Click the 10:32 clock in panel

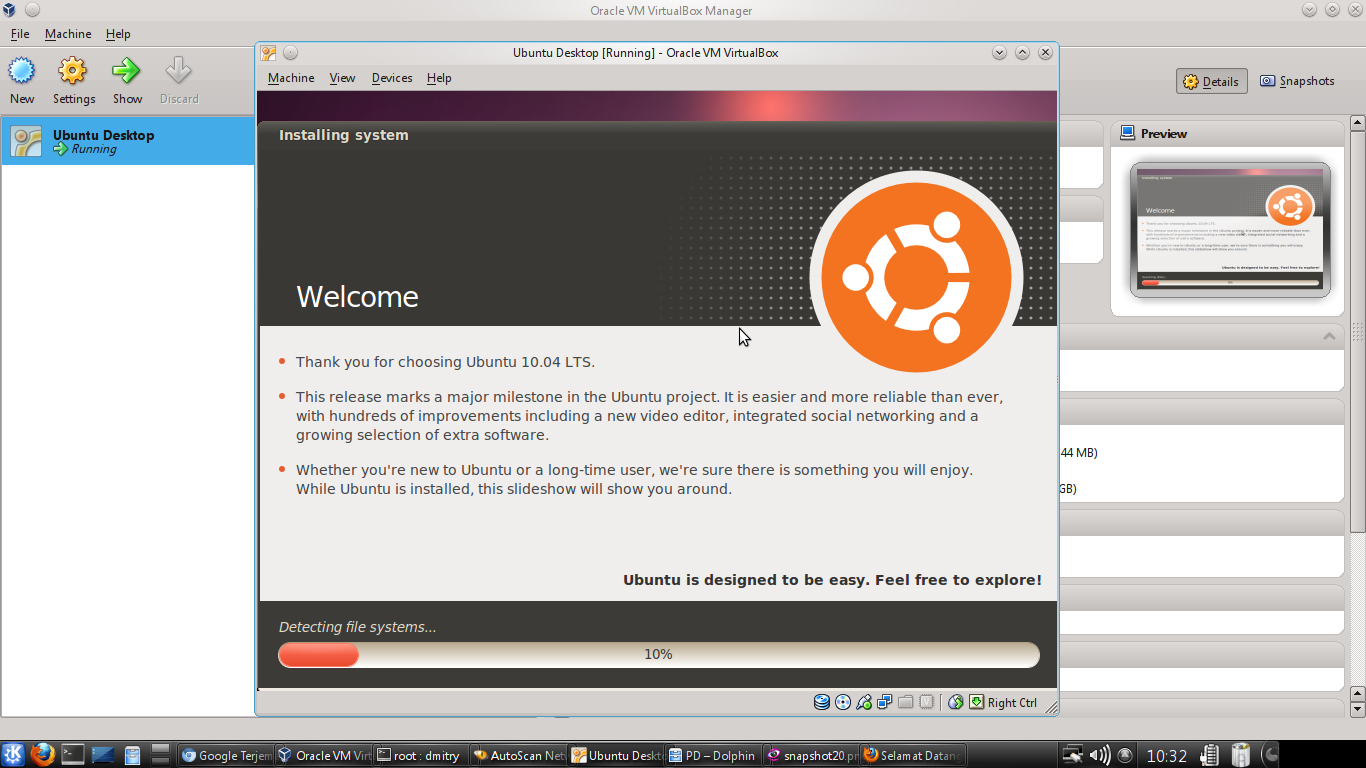(1166, 756)
